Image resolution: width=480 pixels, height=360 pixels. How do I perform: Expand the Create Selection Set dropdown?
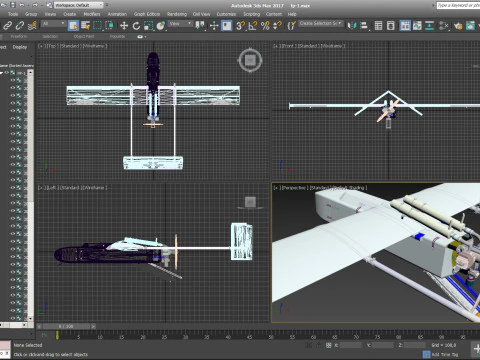click(321, 23)
